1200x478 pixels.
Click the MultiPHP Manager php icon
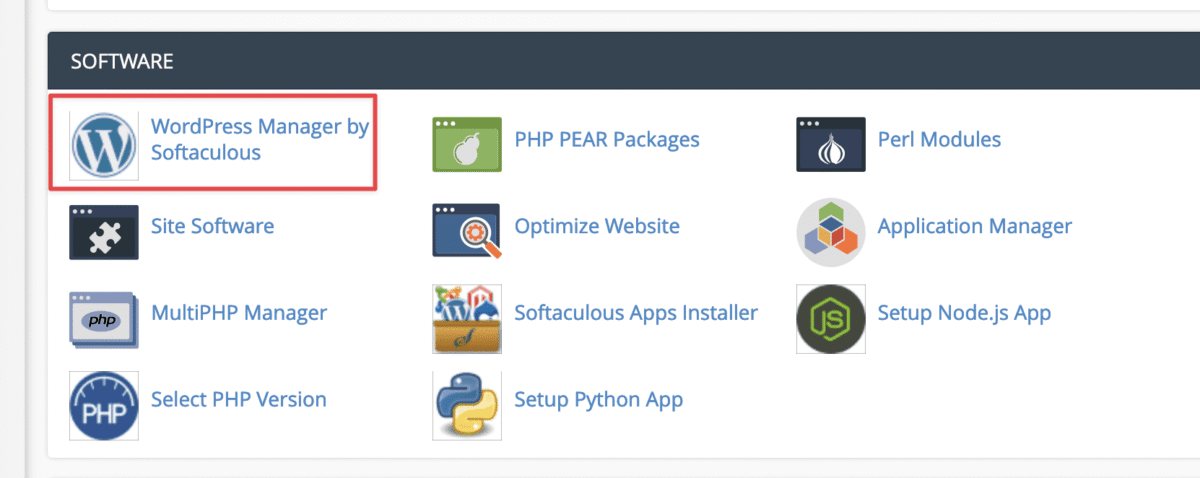click(104, 319)
